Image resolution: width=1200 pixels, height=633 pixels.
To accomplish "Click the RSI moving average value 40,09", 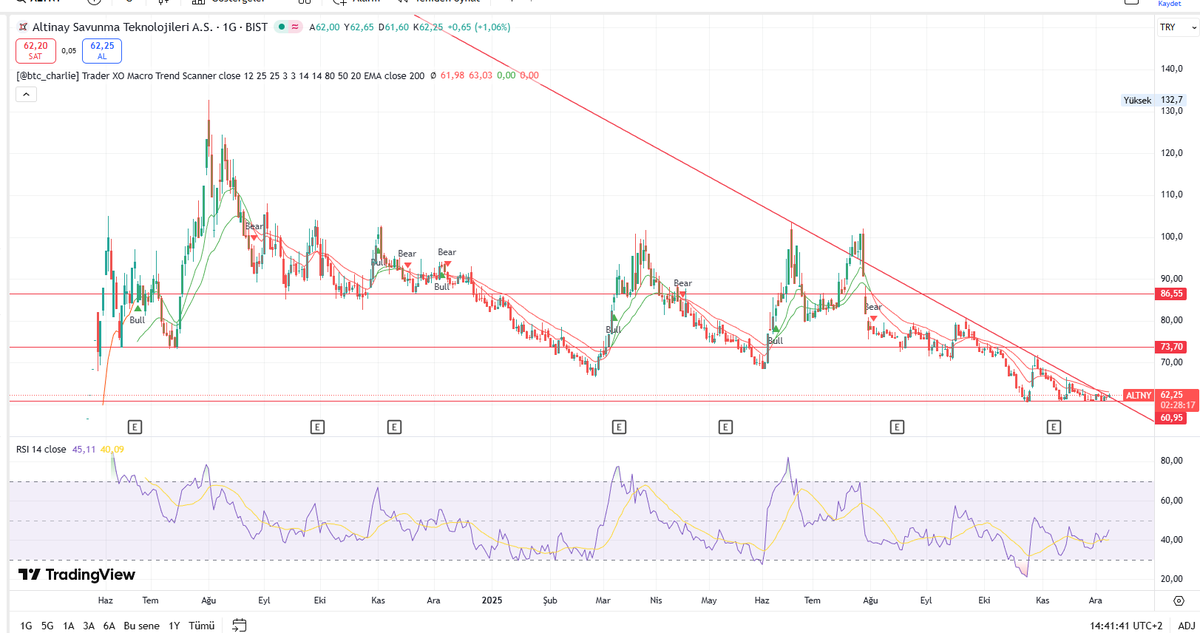I will coord(112,449).
